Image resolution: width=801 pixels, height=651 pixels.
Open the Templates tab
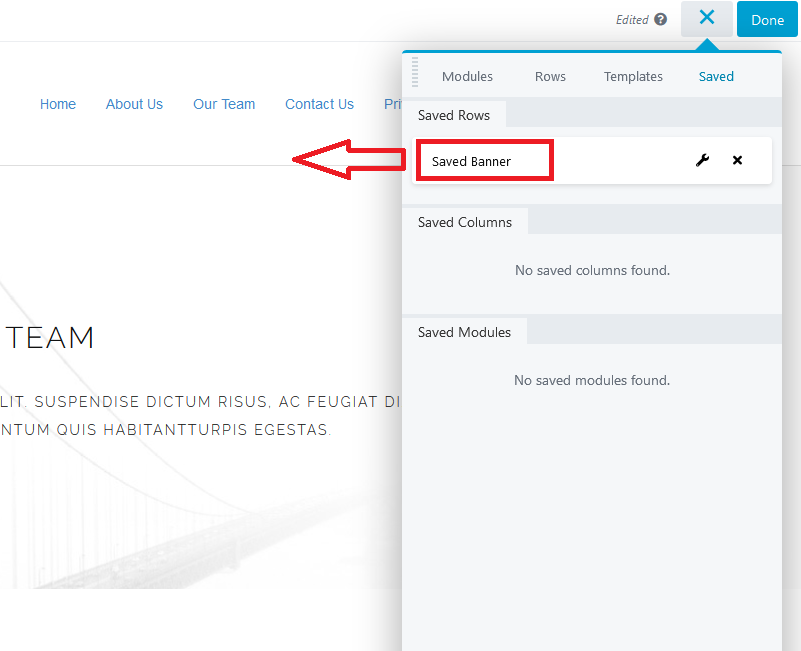point(633,76)
